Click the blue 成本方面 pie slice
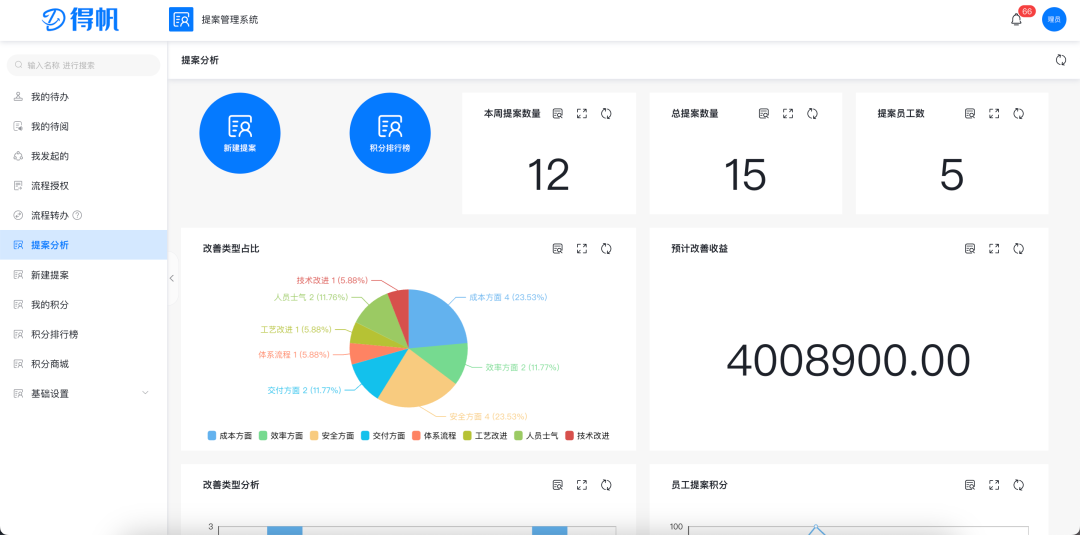The image size is (1080, 535). tap(436, 318)
